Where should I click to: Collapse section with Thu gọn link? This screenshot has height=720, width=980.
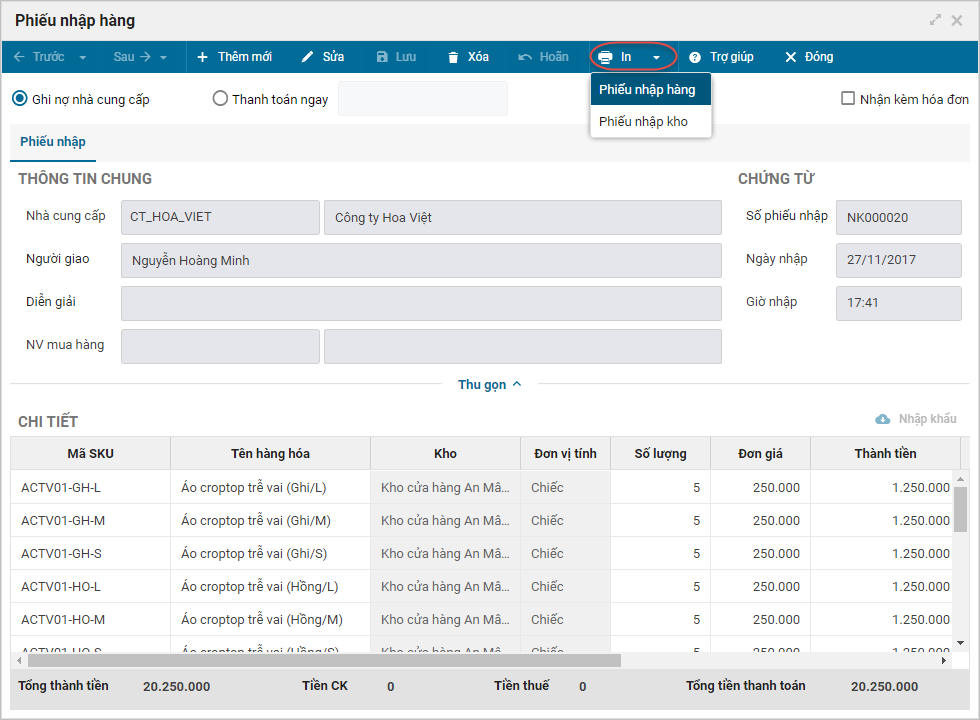[489, 384]
